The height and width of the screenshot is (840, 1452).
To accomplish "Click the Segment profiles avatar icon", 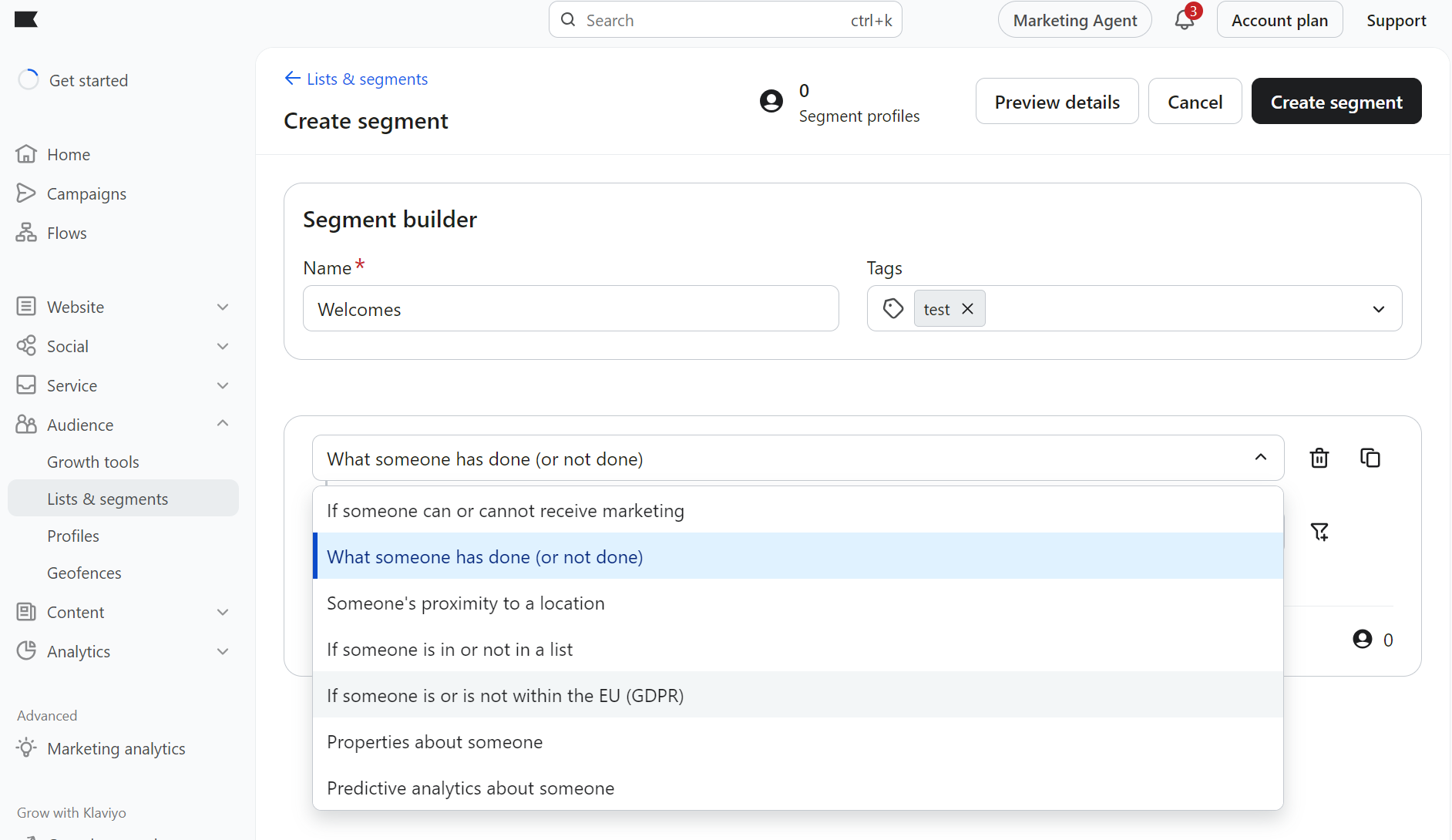I will 772,101.
